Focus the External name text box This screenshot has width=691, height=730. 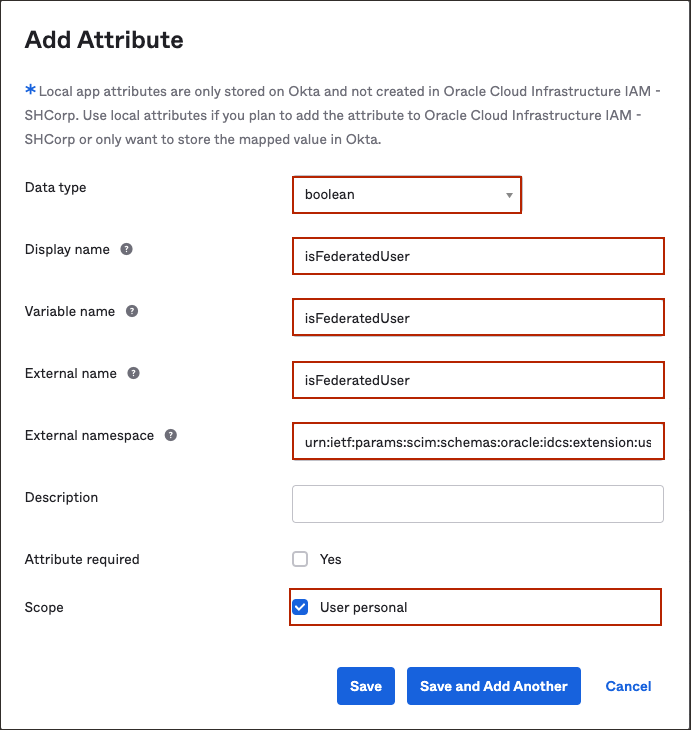478,380
